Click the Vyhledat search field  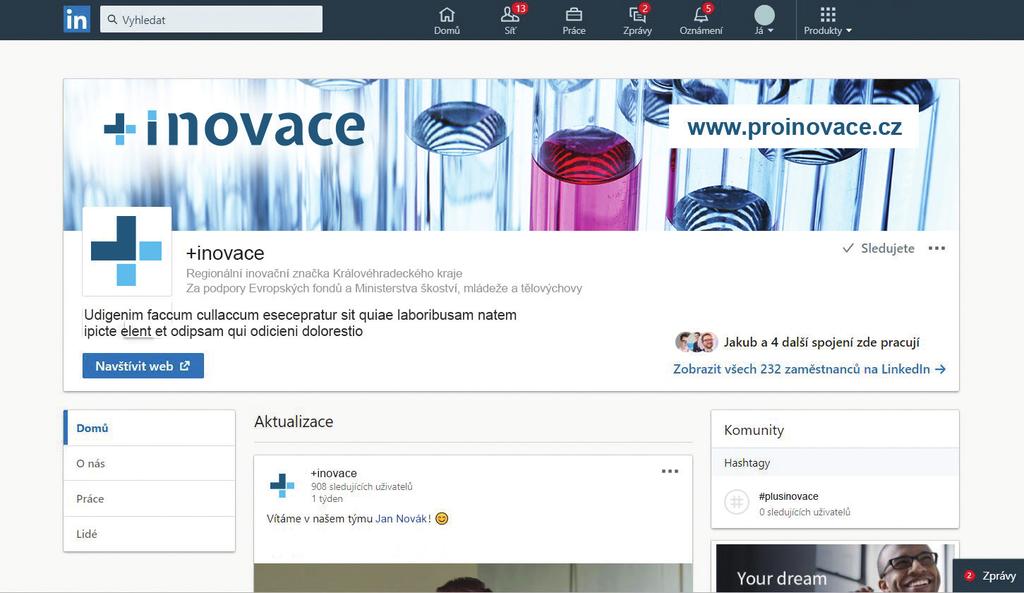pos(211,20)
